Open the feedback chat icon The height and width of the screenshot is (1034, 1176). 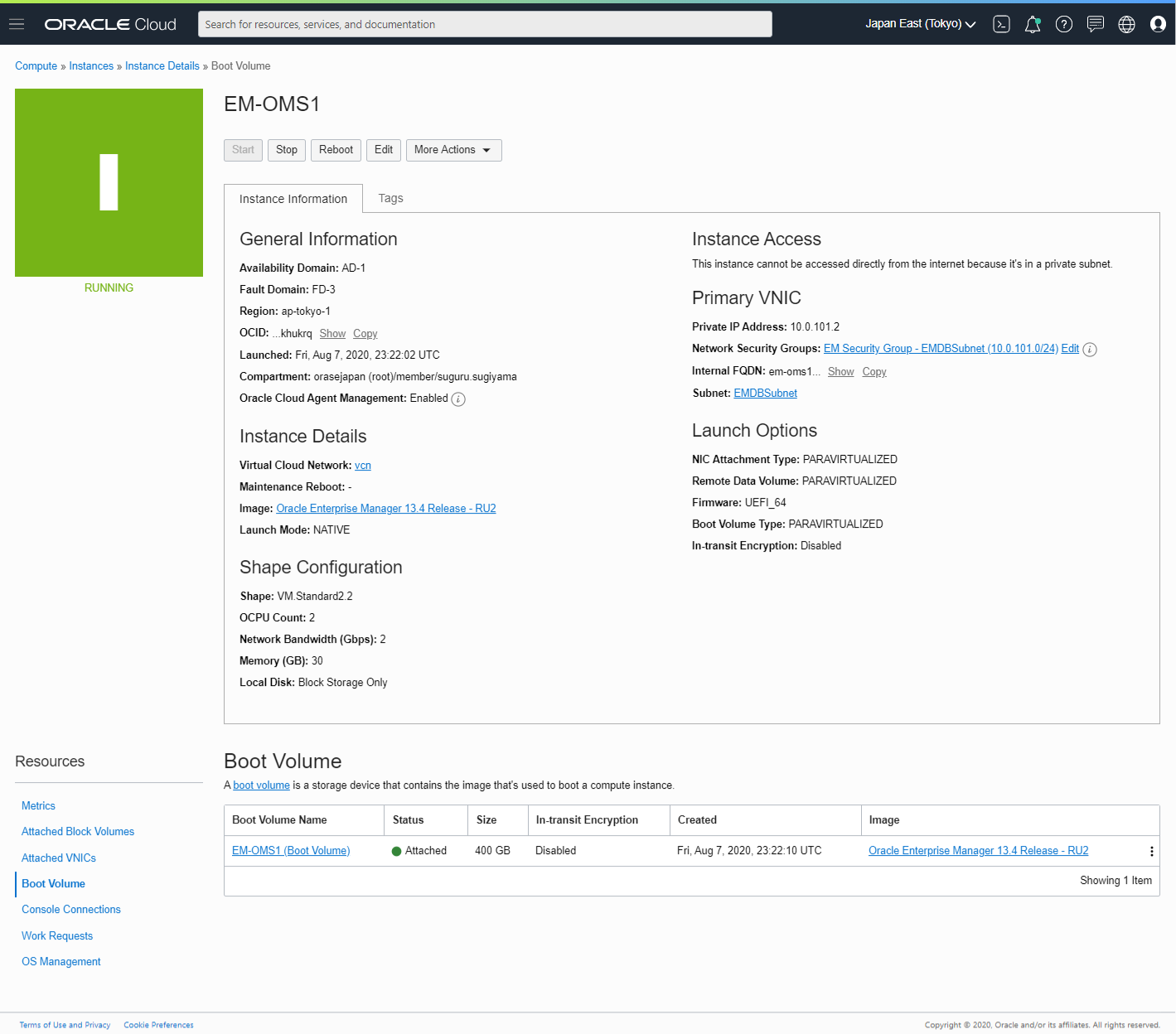[x=1095, y=24]
